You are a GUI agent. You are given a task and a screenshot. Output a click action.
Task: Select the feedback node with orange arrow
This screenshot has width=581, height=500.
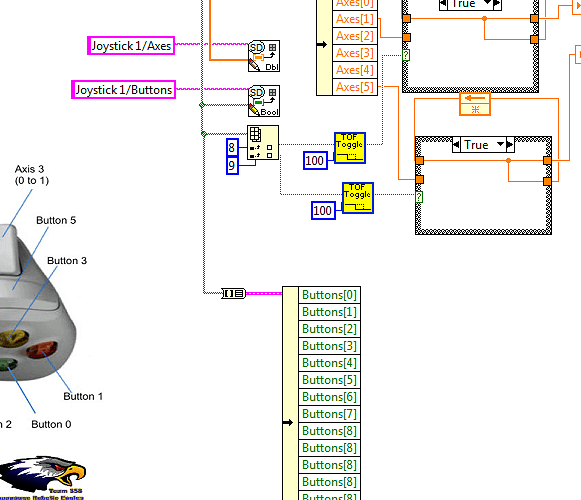[475, 104]
